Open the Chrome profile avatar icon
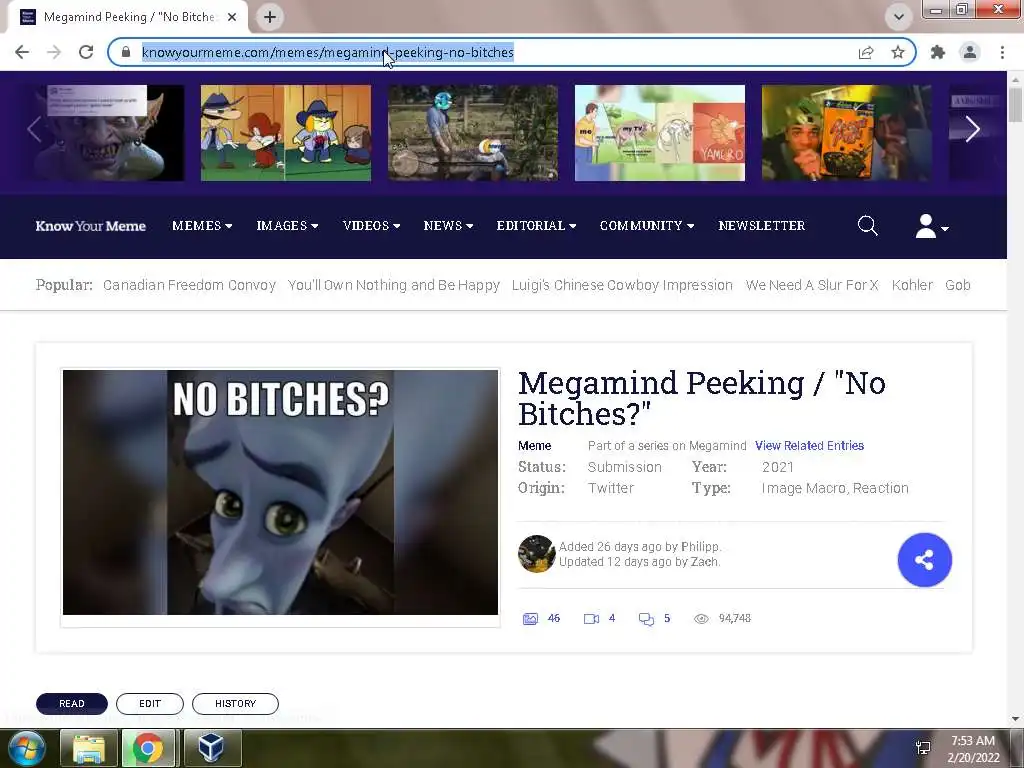Image resolution: width=1024 pixels, height=768 pixels. pyautogui.click(x=970, y=52)
